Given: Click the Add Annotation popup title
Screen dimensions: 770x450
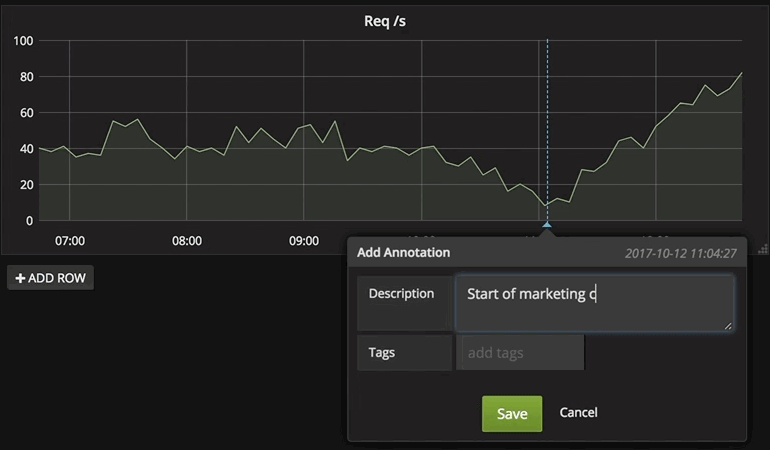Looking at the screenshot, I should pos(404,253).
